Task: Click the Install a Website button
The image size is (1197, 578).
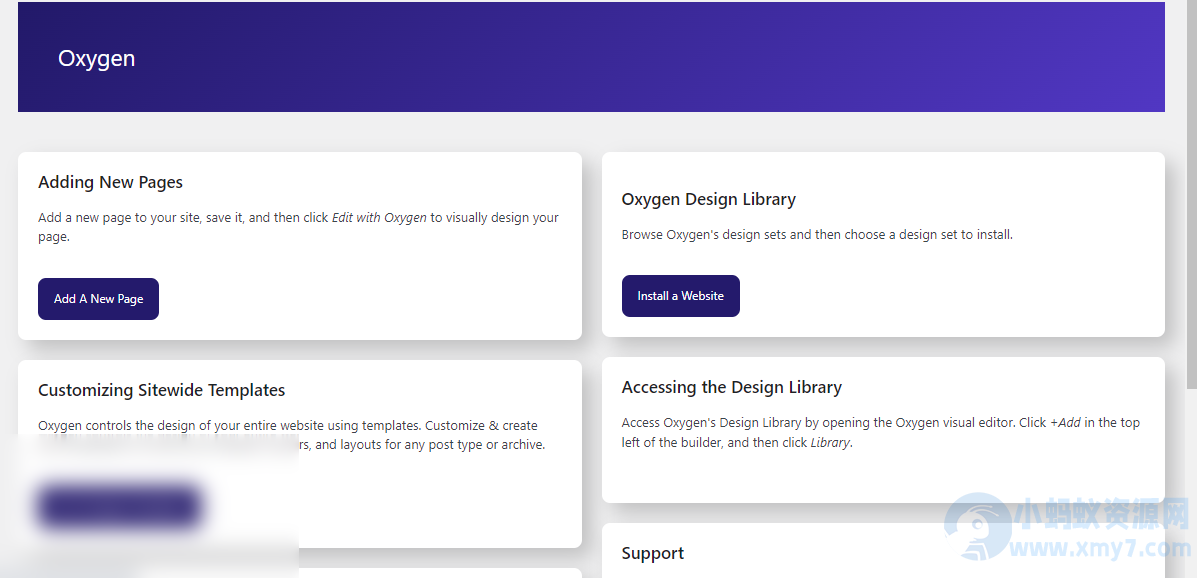Action: (680, 295)
